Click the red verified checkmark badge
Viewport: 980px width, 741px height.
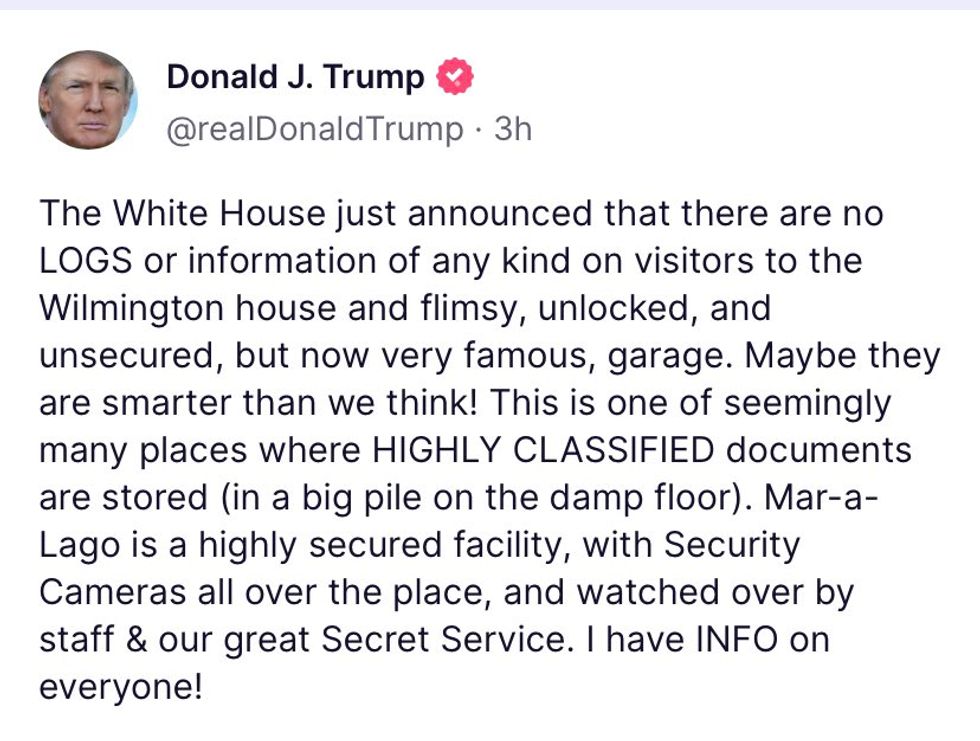(454, 77)
